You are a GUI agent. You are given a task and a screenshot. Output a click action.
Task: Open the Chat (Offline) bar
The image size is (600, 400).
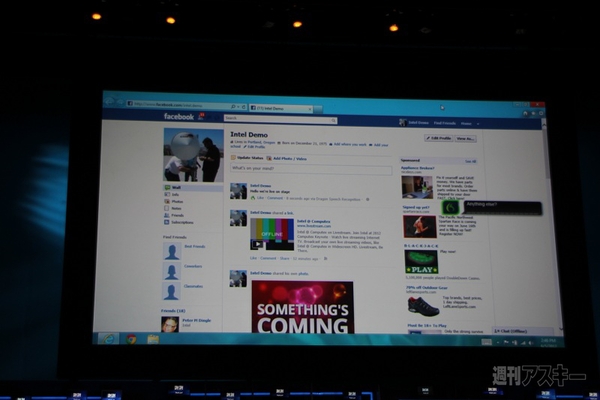(523, 331)
